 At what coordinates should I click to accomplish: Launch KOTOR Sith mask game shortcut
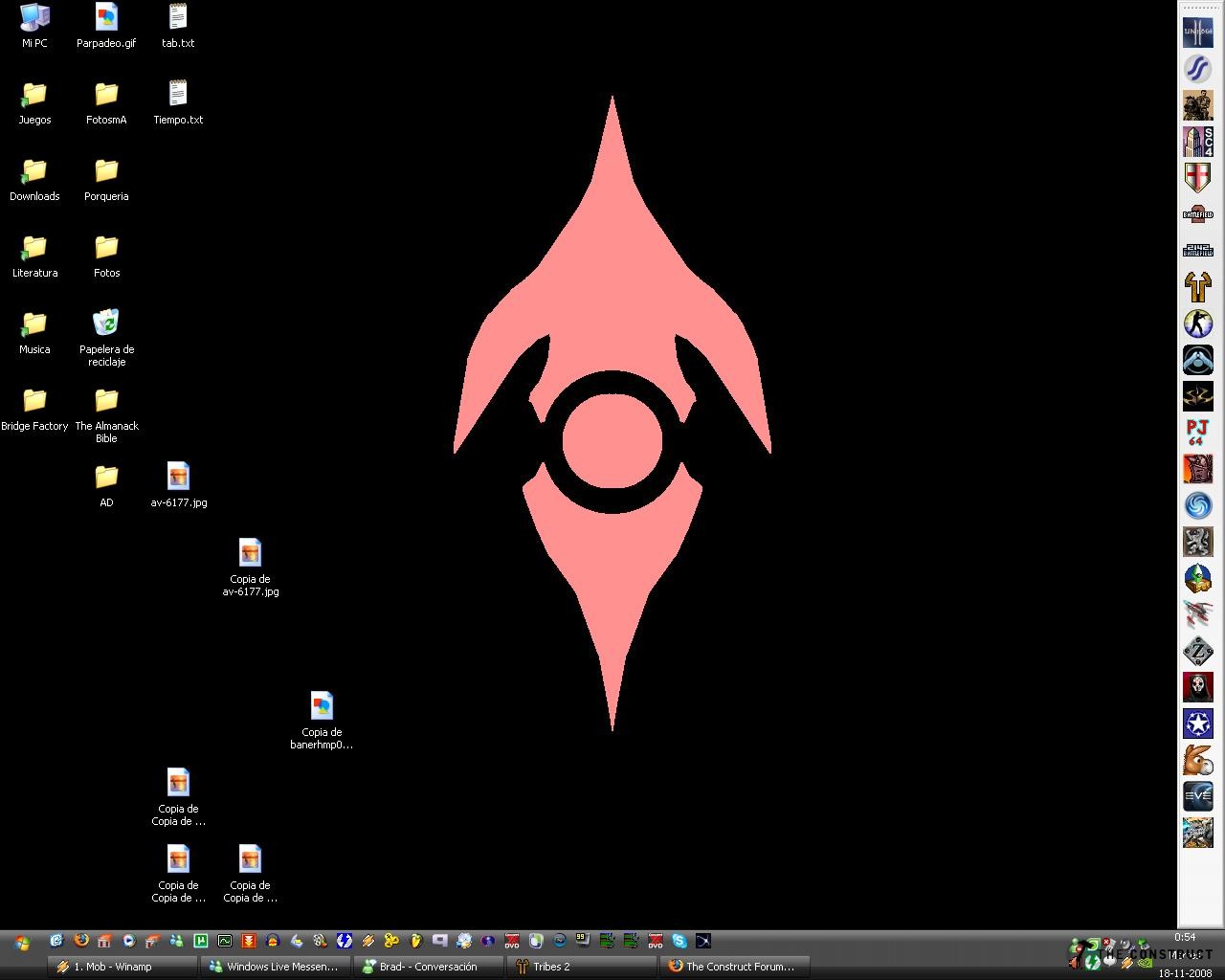[x=1197, y=687]
